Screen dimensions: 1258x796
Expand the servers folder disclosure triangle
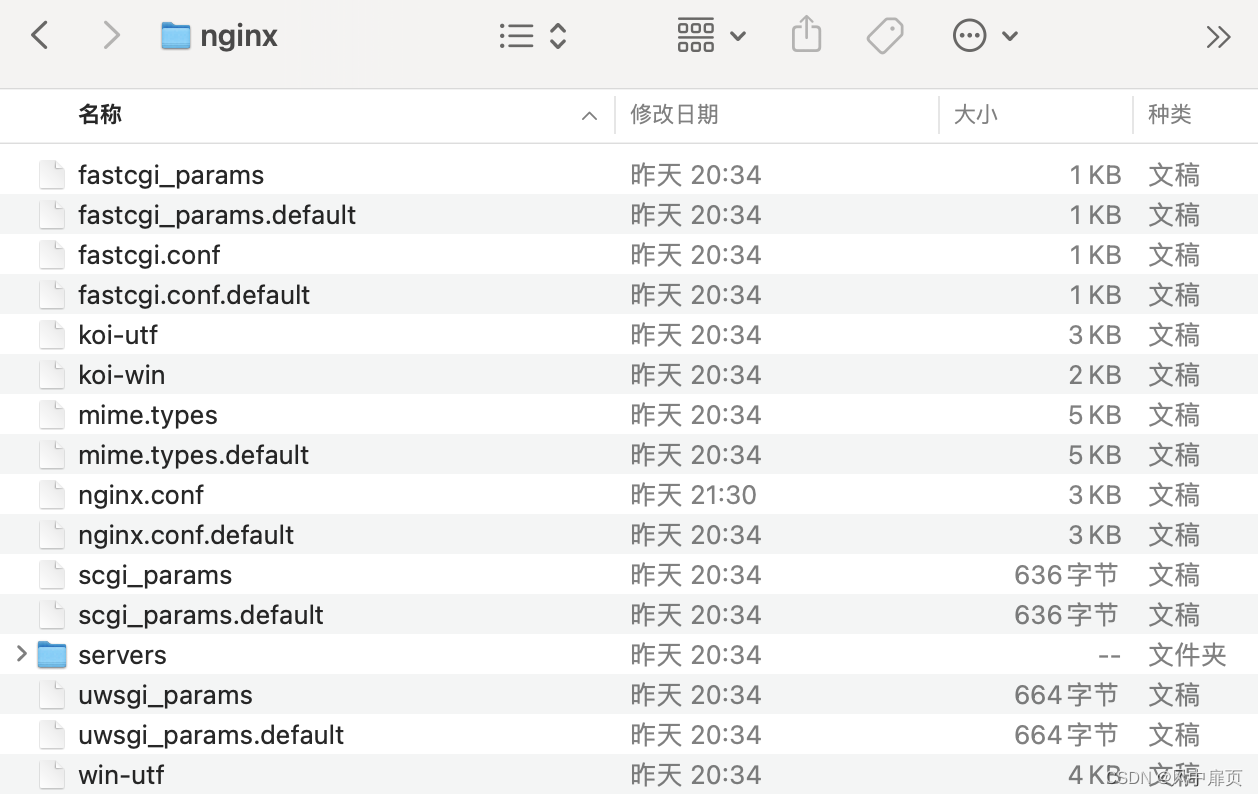pyautogui.click(x=20, y=654)
